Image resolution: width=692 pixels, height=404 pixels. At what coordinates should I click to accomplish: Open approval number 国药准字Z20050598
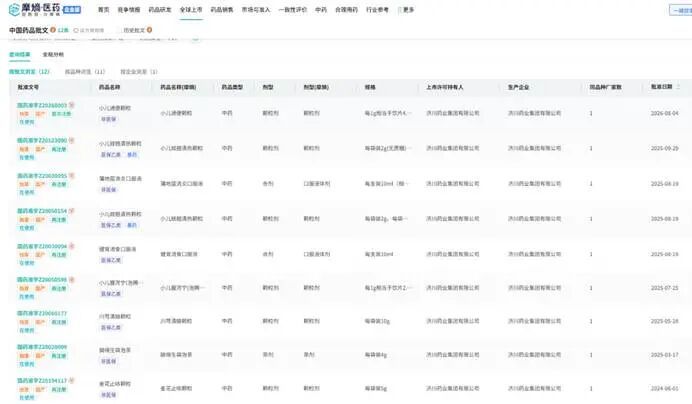point(42,279)
